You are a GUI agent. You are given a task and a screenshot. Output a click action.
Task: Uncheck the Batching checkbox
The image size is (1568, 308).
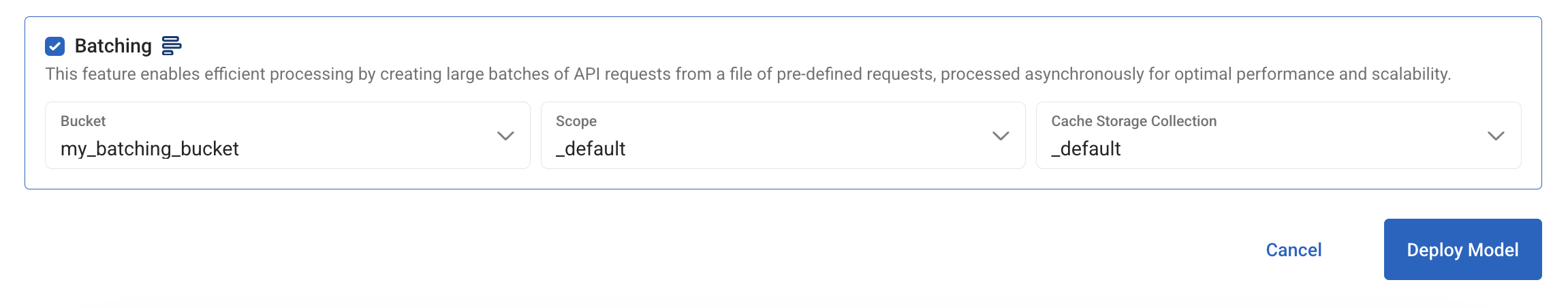click(x=54, y=46)
